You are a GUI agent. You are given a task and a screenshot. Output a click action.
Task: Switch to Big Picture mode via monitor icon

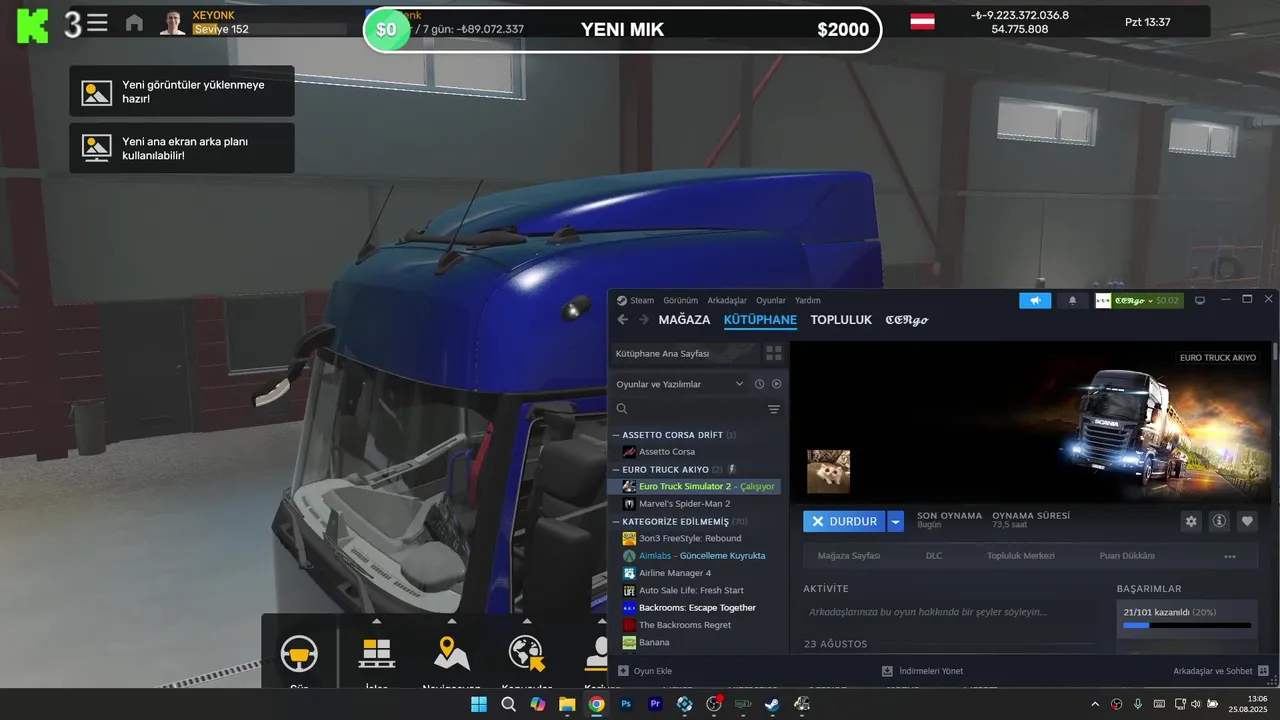tap(1200, 300)
